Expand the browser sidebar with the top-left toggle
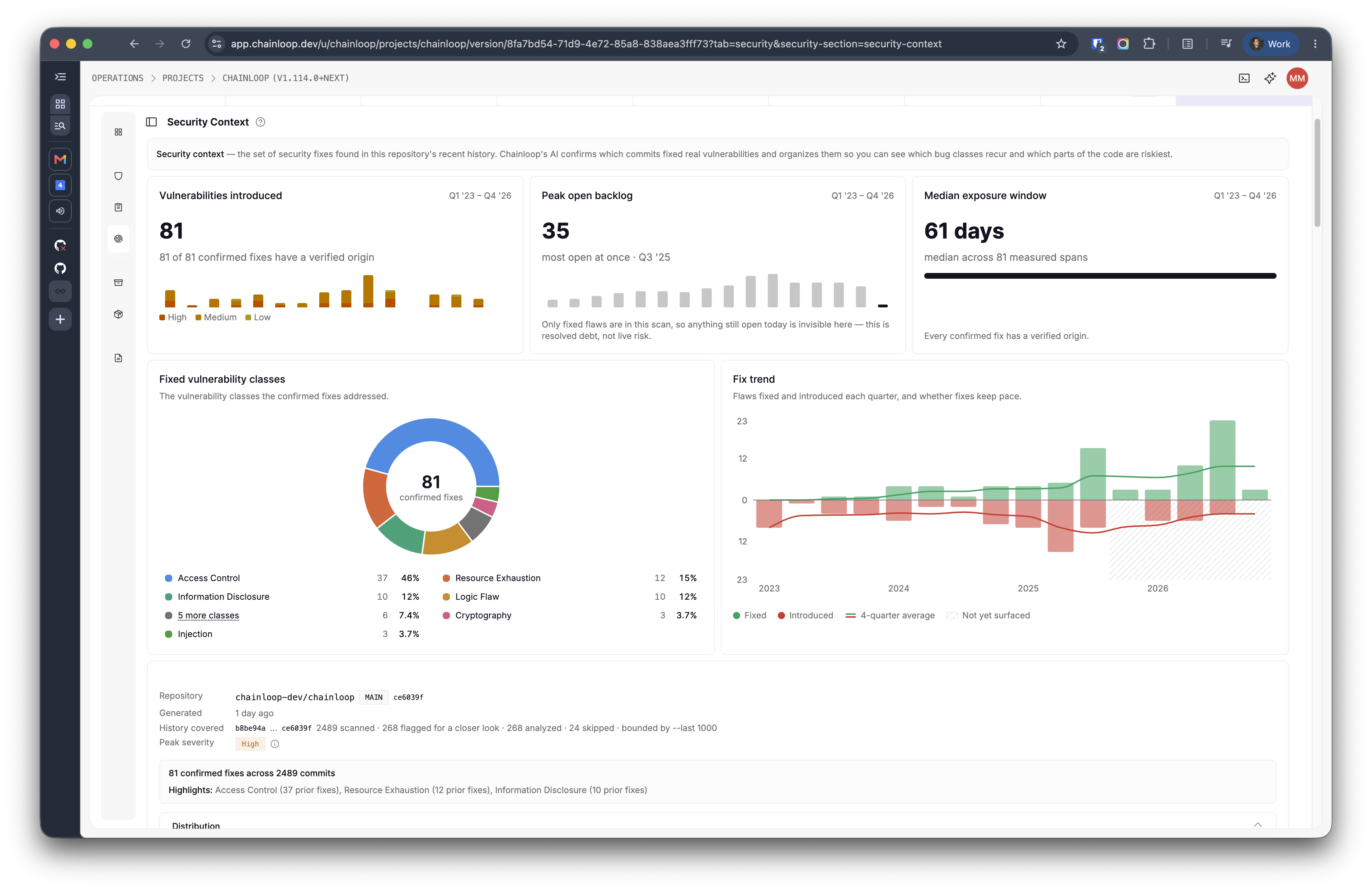 click(x=60, y=77)
